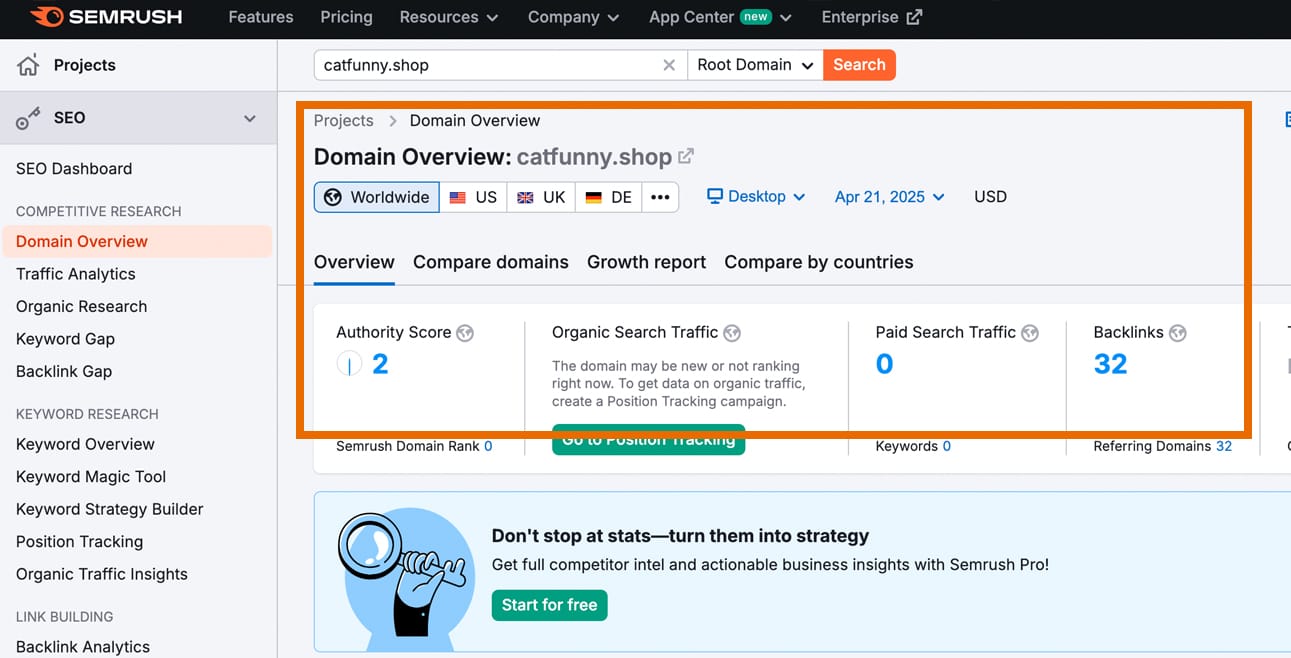Open the Authority Score value 2
1291x658 pixels.
click(380, 365)
